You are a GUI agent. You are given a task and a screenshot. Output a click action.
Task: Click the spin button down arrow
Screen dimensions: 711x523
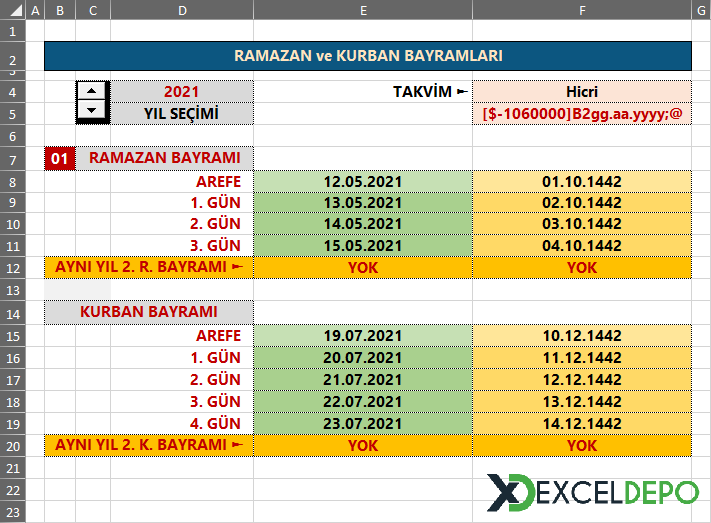coord(92,111)
